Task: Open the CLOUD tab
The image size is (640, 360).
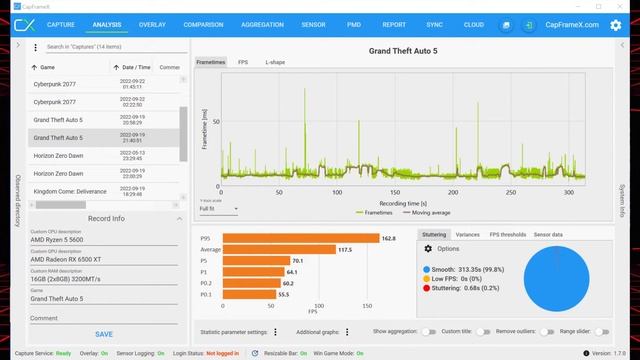Action: tap(473, 25)
